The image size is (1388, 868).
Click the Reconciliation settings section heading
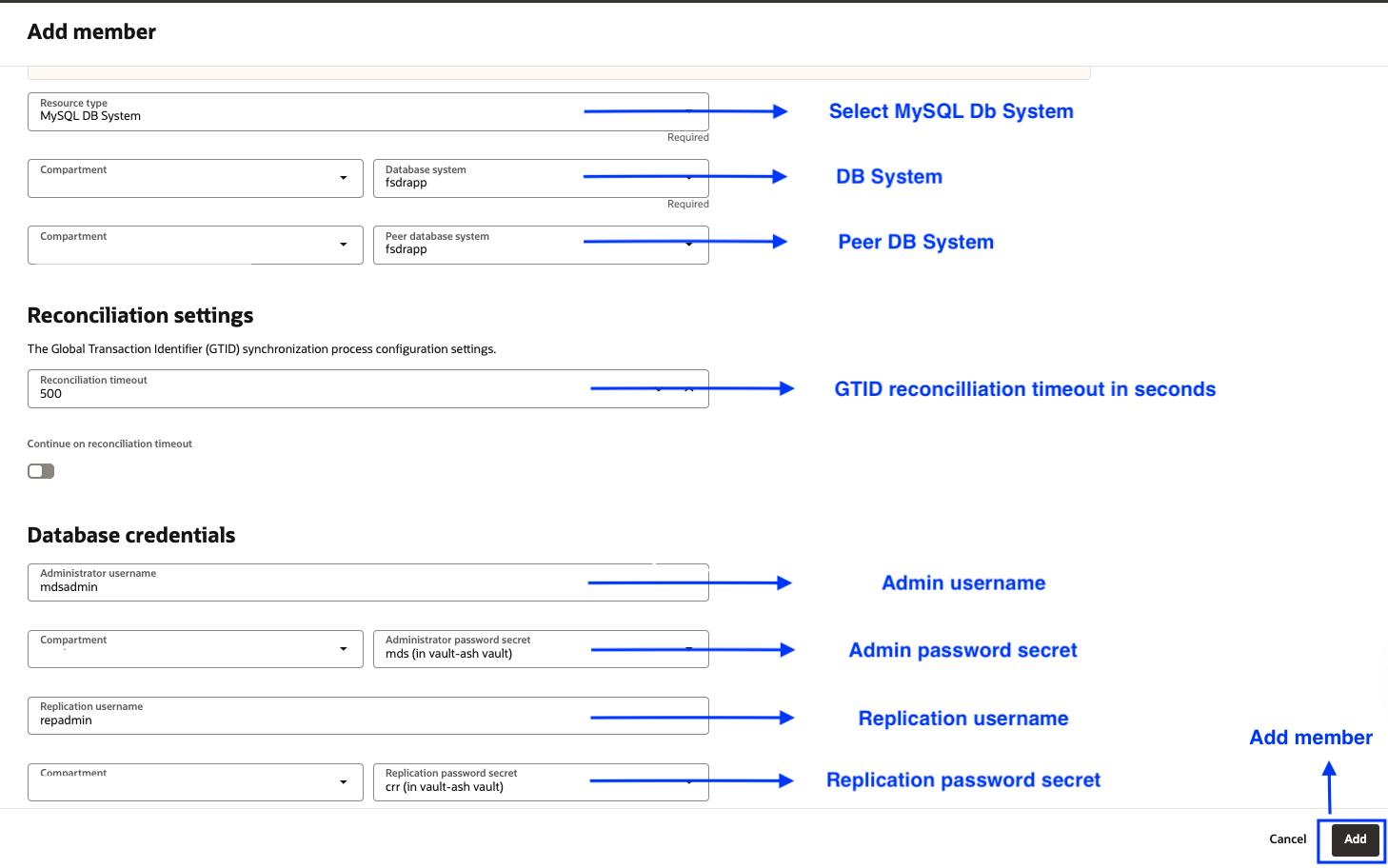pos(140,315)
